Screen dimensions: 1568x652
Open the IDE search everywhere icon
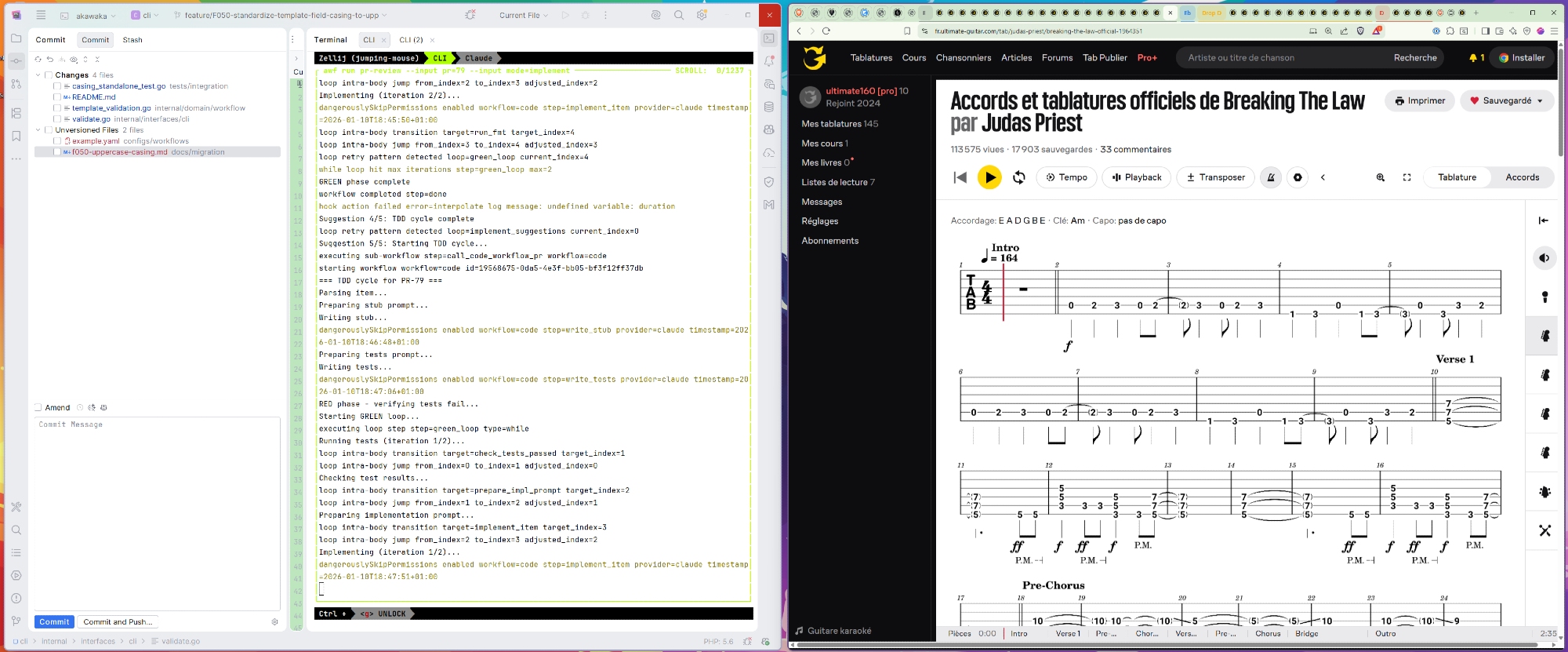679,15
